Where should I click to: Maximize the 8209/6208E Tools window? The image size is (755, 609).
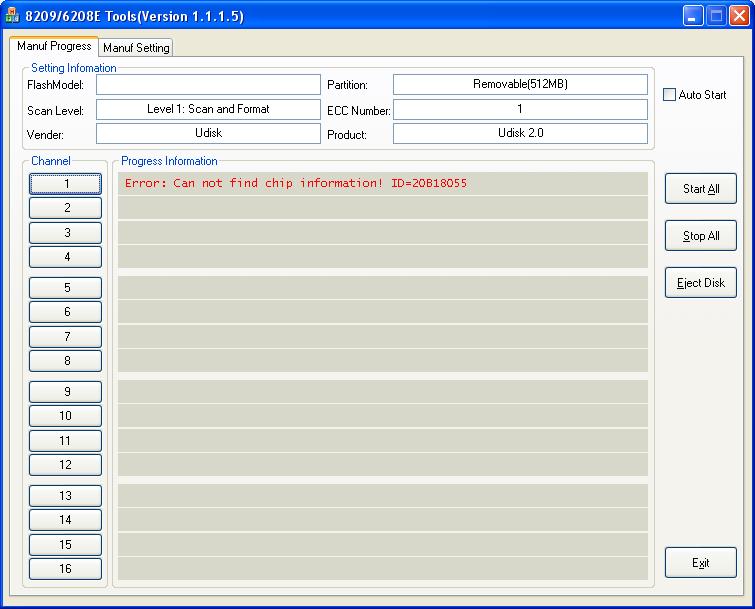tap(716, 16)
